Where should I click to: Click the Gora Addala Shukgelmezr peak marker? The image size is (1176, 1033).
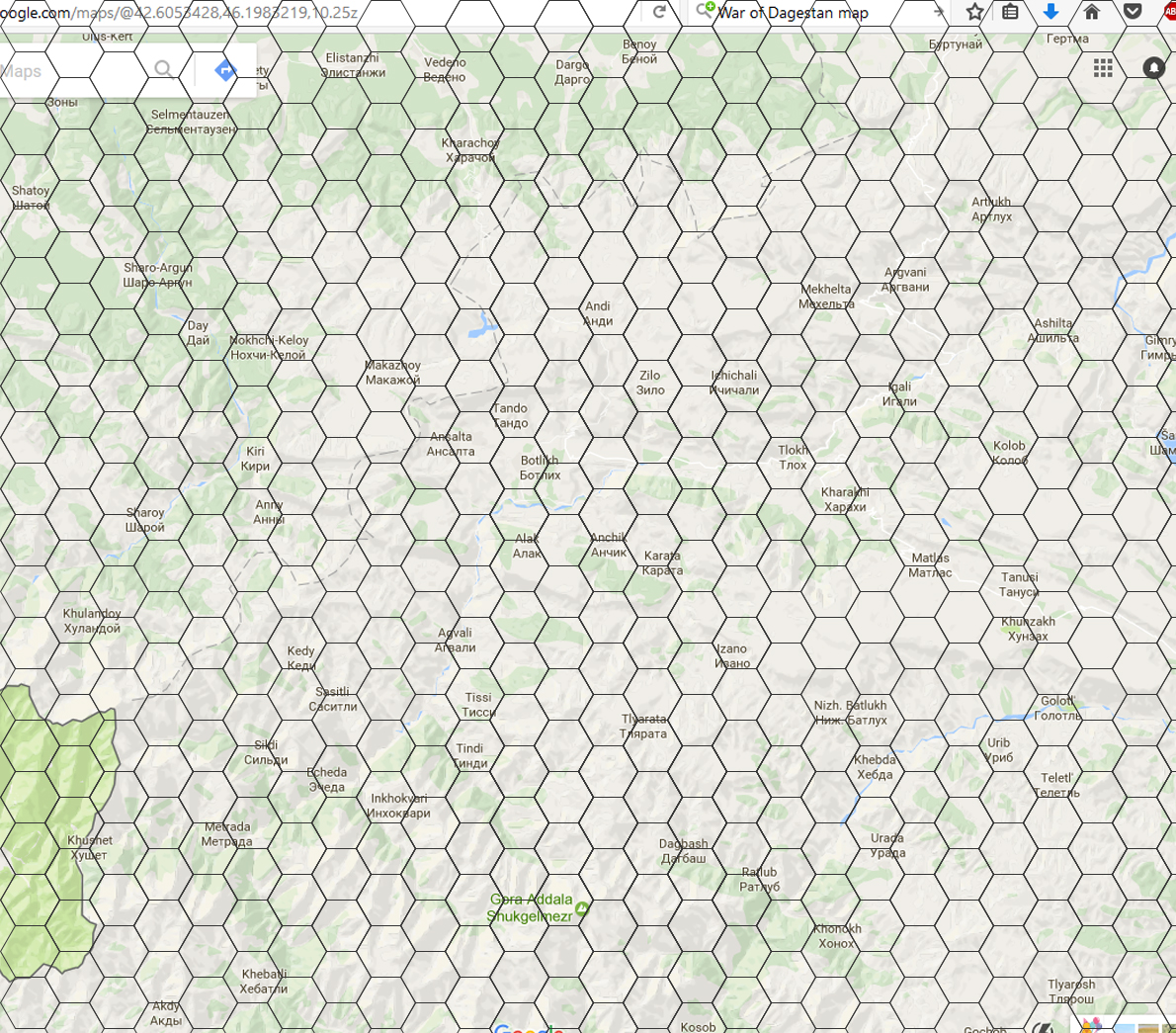coord(582,908)
